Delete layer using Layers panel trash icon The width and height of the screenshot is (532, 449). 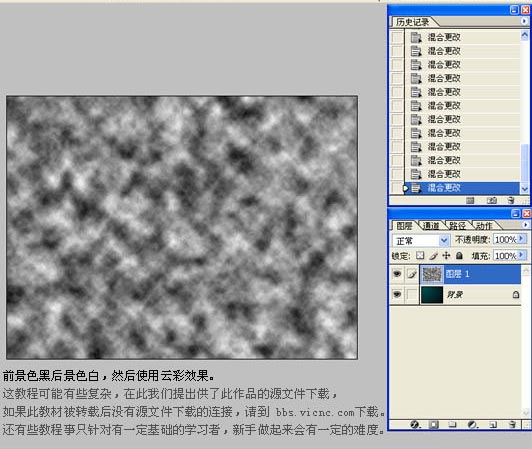[512, 424]
